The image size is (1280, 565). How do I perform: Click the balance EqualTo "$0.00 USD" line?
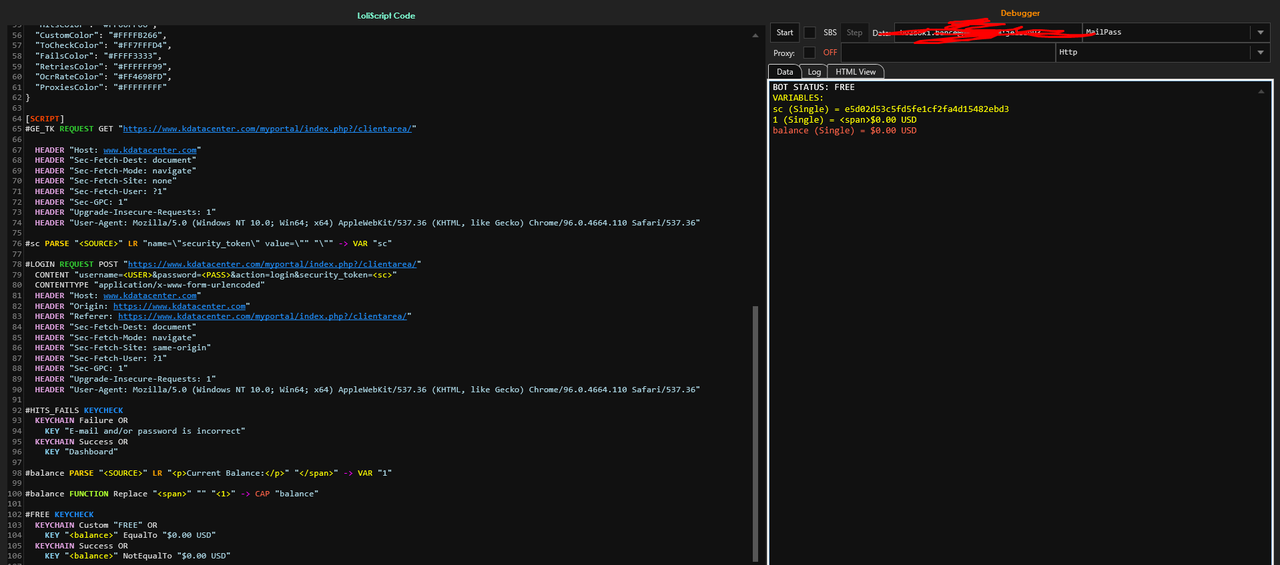pyautogui.click(x=131, y=535)
